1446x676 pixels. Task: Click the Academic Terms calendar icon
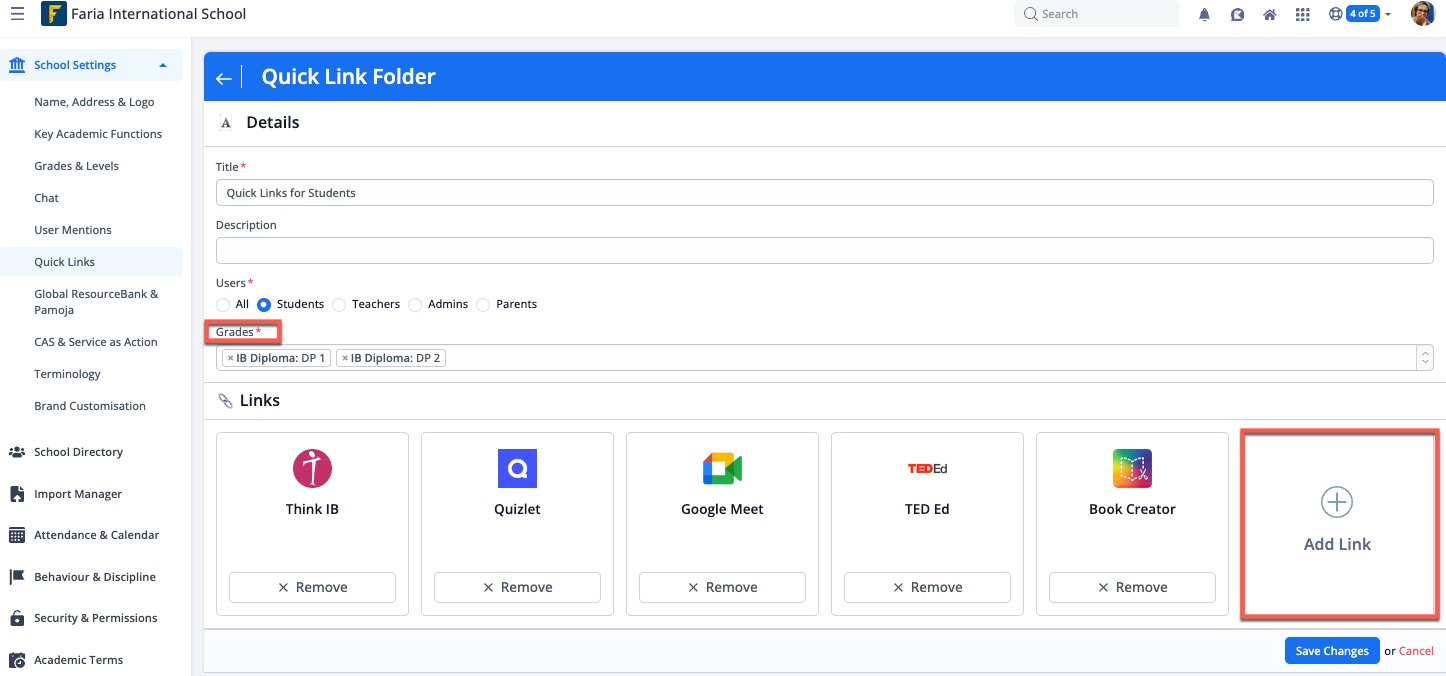17,660
